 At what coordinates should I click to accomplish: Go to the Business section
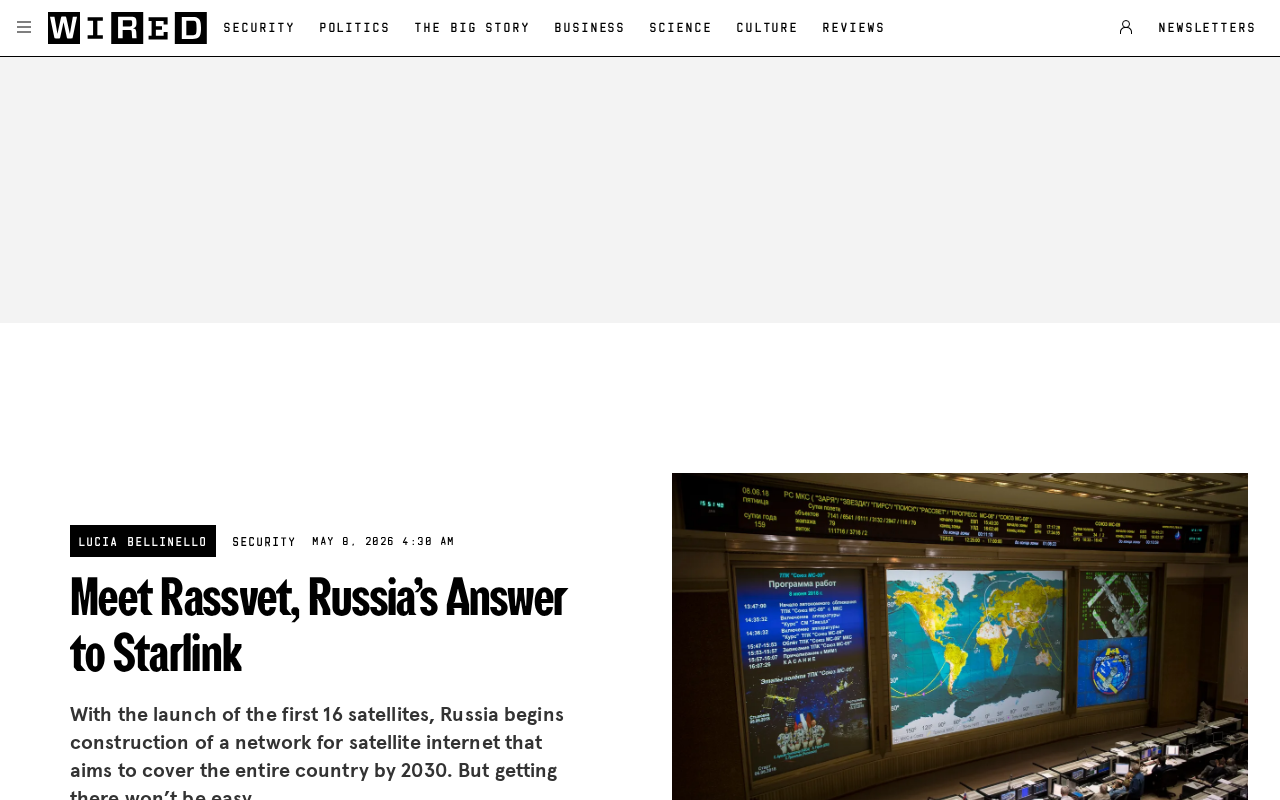[590, 28]
